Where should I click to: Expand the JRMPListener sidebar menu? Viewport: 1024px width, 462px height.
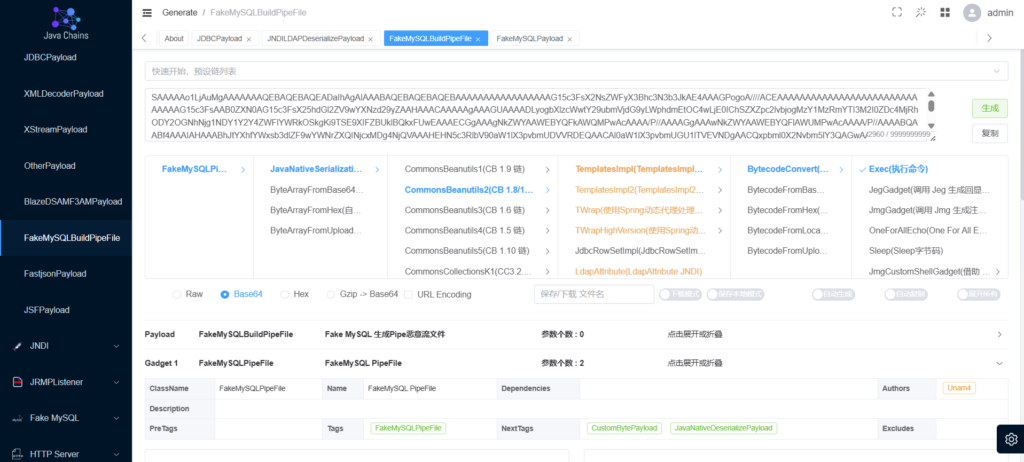coord(117,381)
